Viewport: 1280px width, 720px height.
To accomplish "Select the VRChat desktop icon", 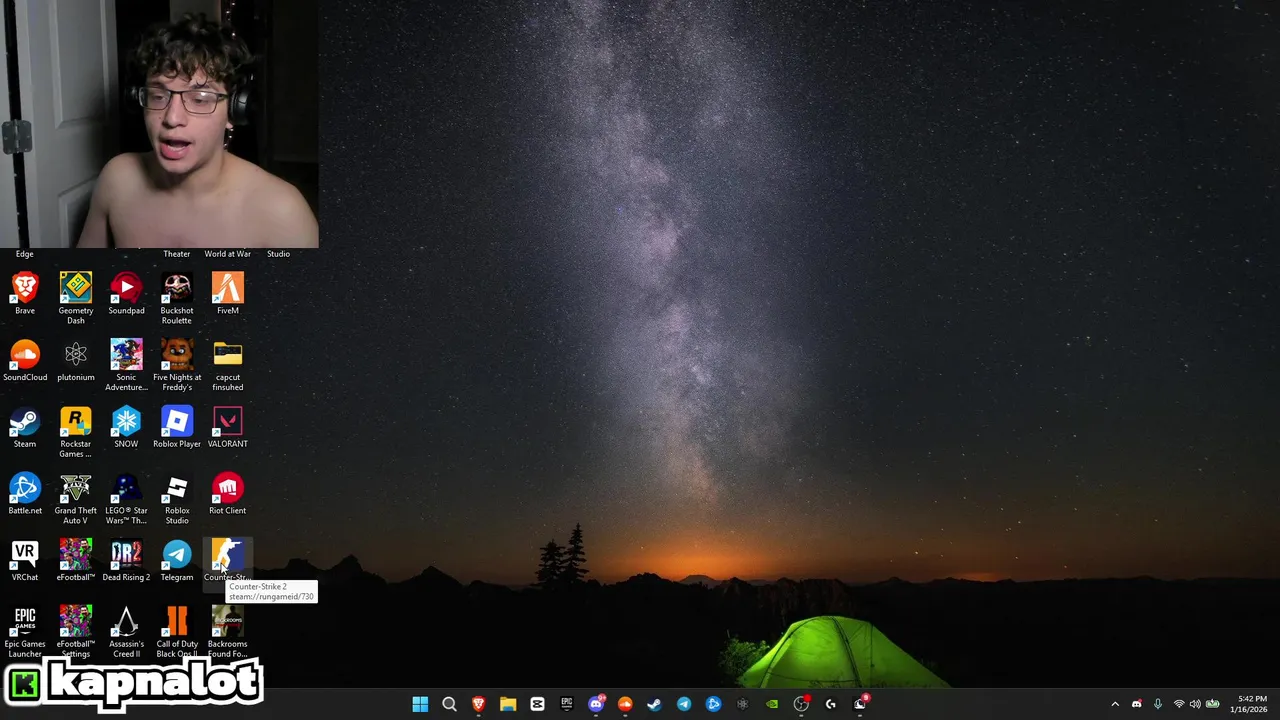I will [25, 561].
